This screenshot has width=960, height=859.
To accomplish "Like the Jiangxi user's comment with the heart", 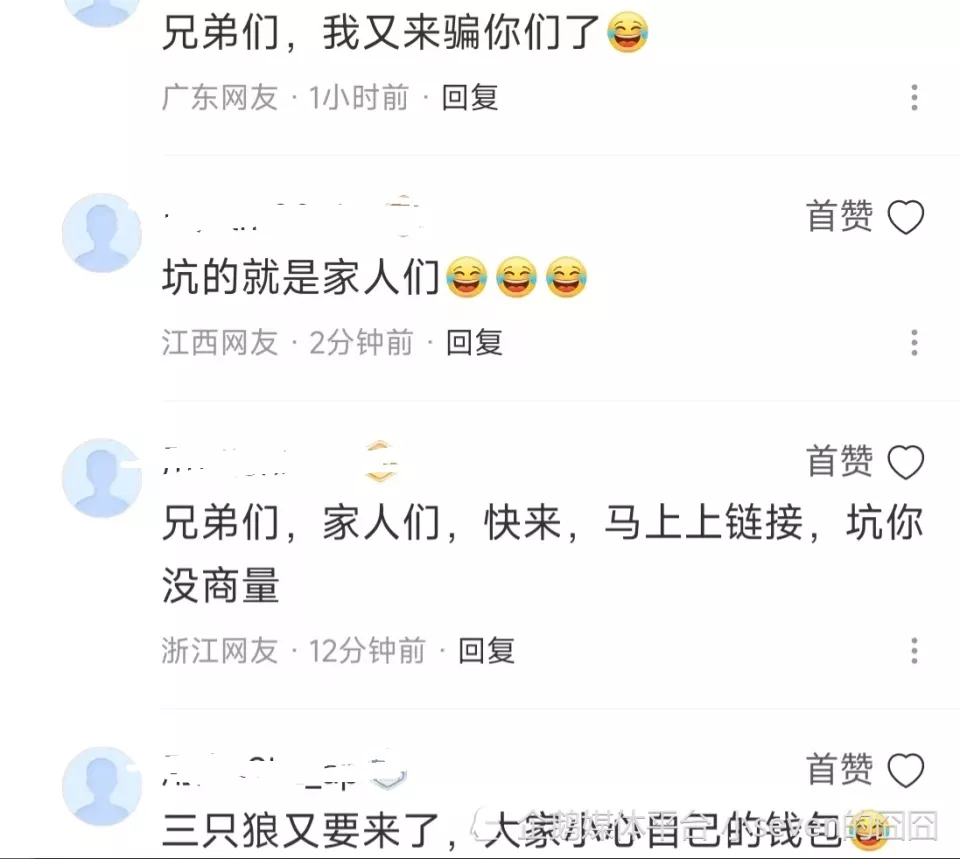I will [906, 217].
